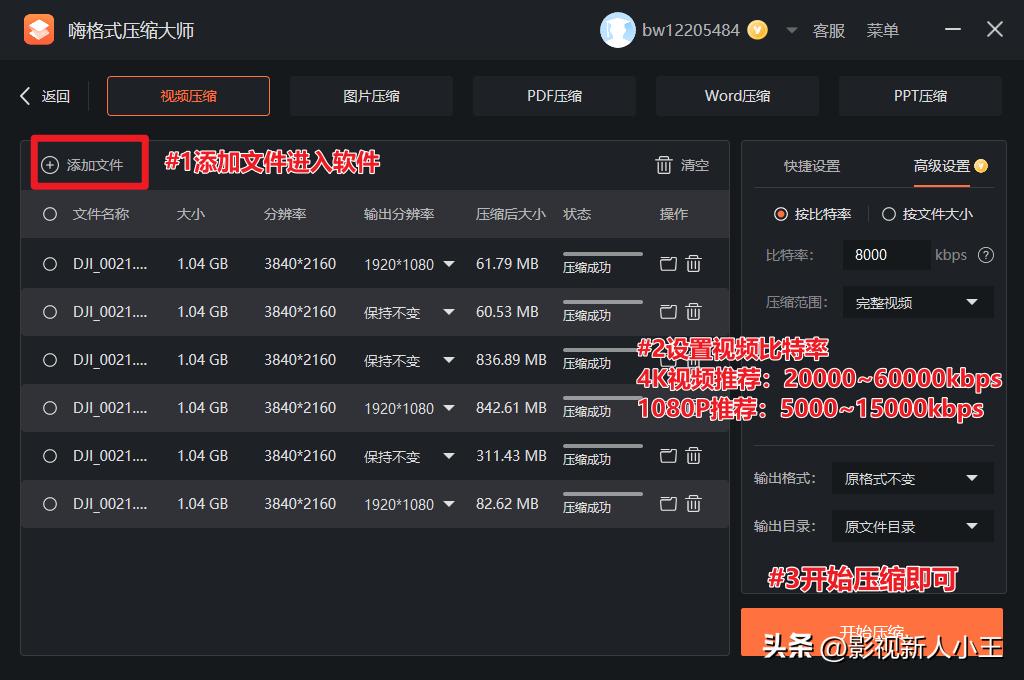
Task: Switch to the Word压缩 tab
Action: pyautogui.click(x=737, y=96)
